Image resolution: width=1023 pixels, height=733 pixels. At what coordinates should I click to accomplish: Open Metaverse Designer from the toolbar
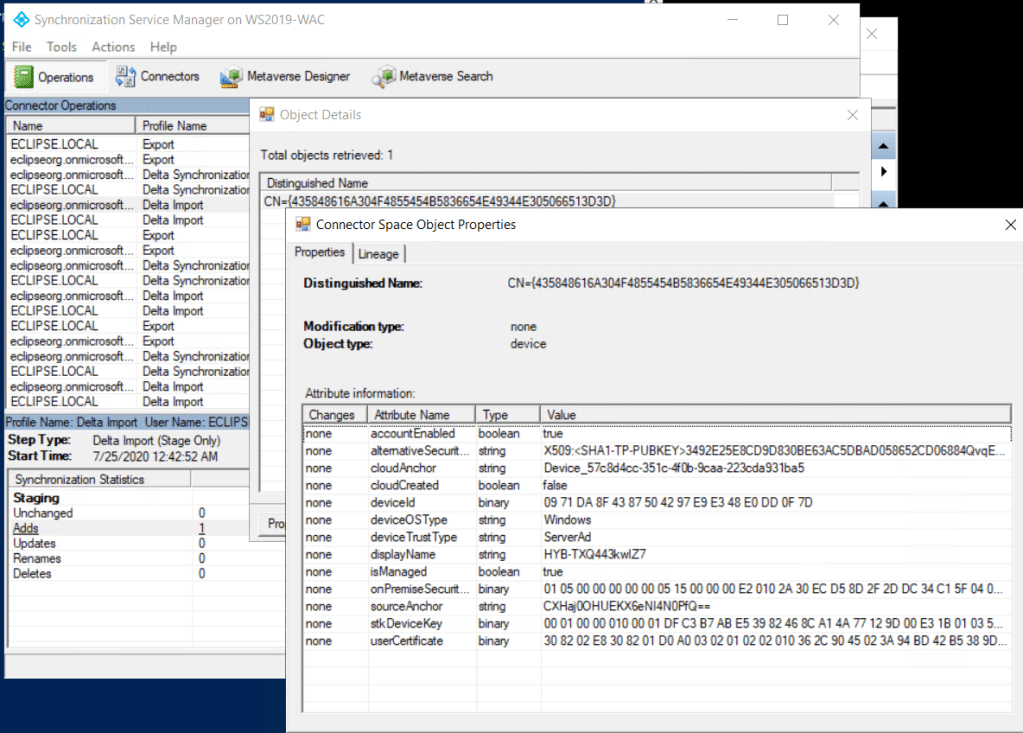click(286, 76)
